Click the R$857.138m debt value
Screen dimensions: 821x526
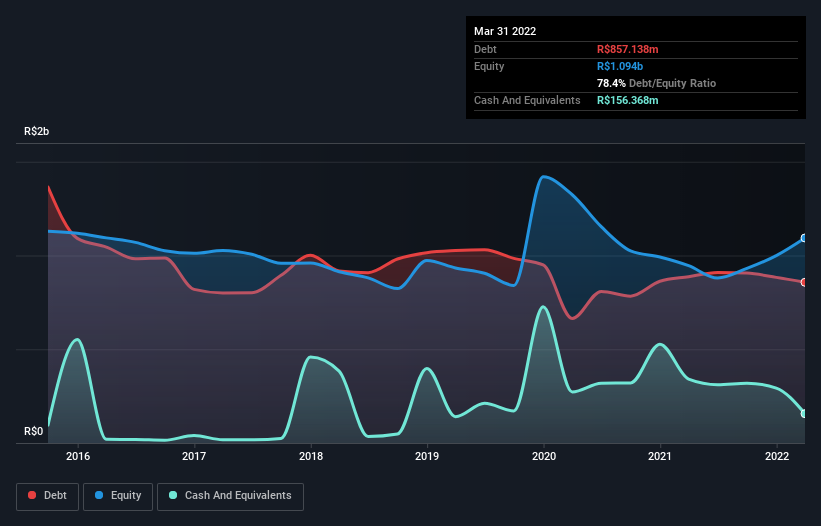pyautogui.click(x=628, y=49)
